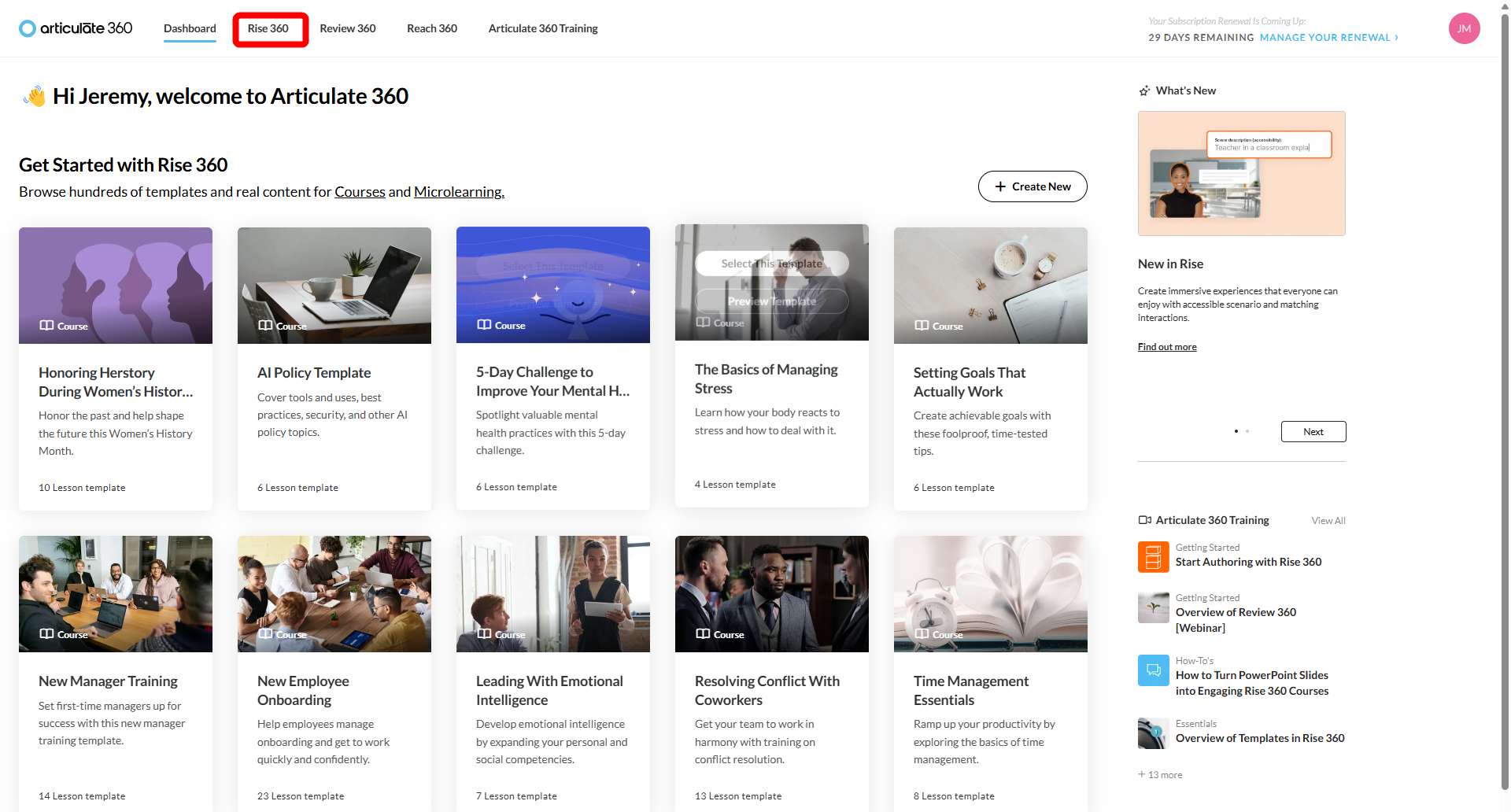1511x812 pixels.
Task: Click Next in the What's New panel
Action: click(1313, 432)
